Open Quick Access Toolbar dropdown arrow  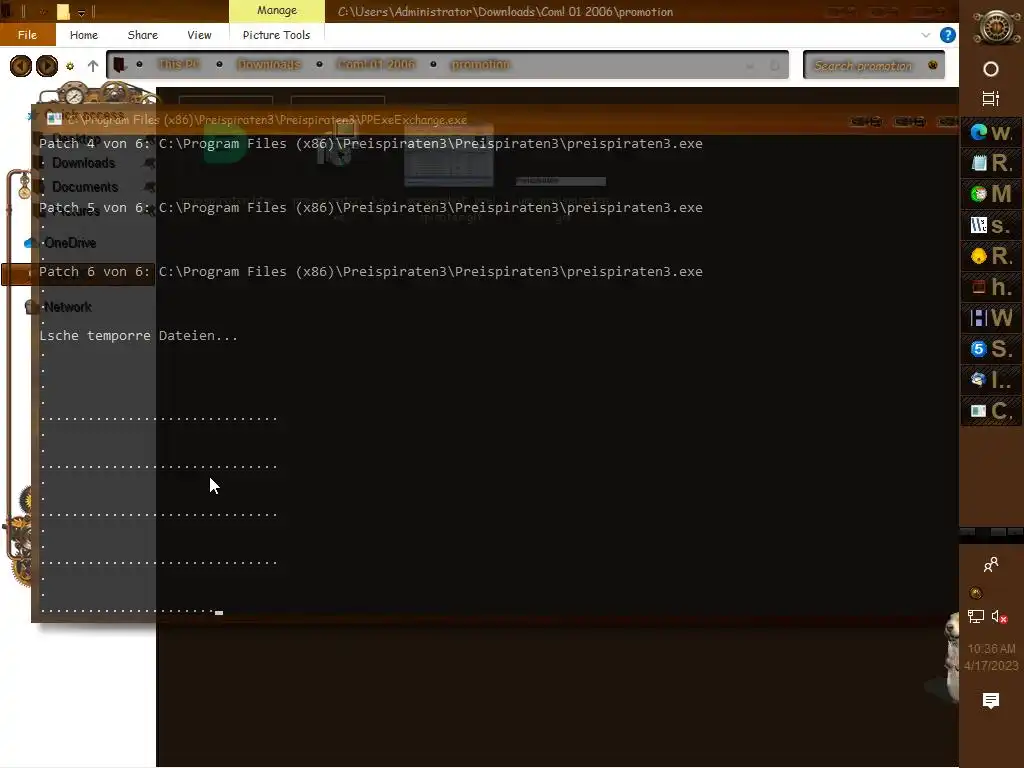pos(82,12)
